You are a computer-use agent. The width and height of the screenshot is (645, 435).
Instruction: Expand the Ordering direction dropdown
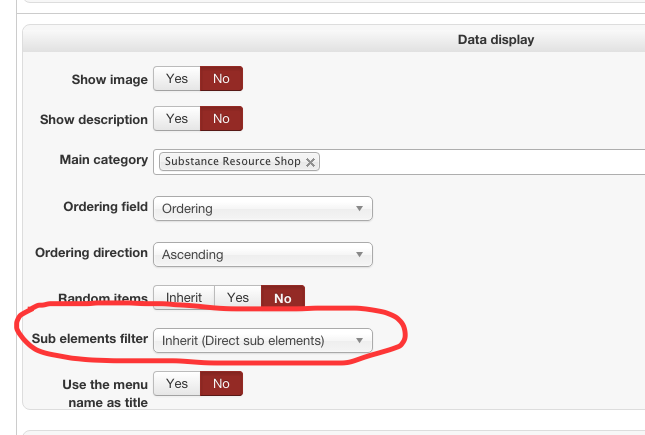tap(262, 254)
